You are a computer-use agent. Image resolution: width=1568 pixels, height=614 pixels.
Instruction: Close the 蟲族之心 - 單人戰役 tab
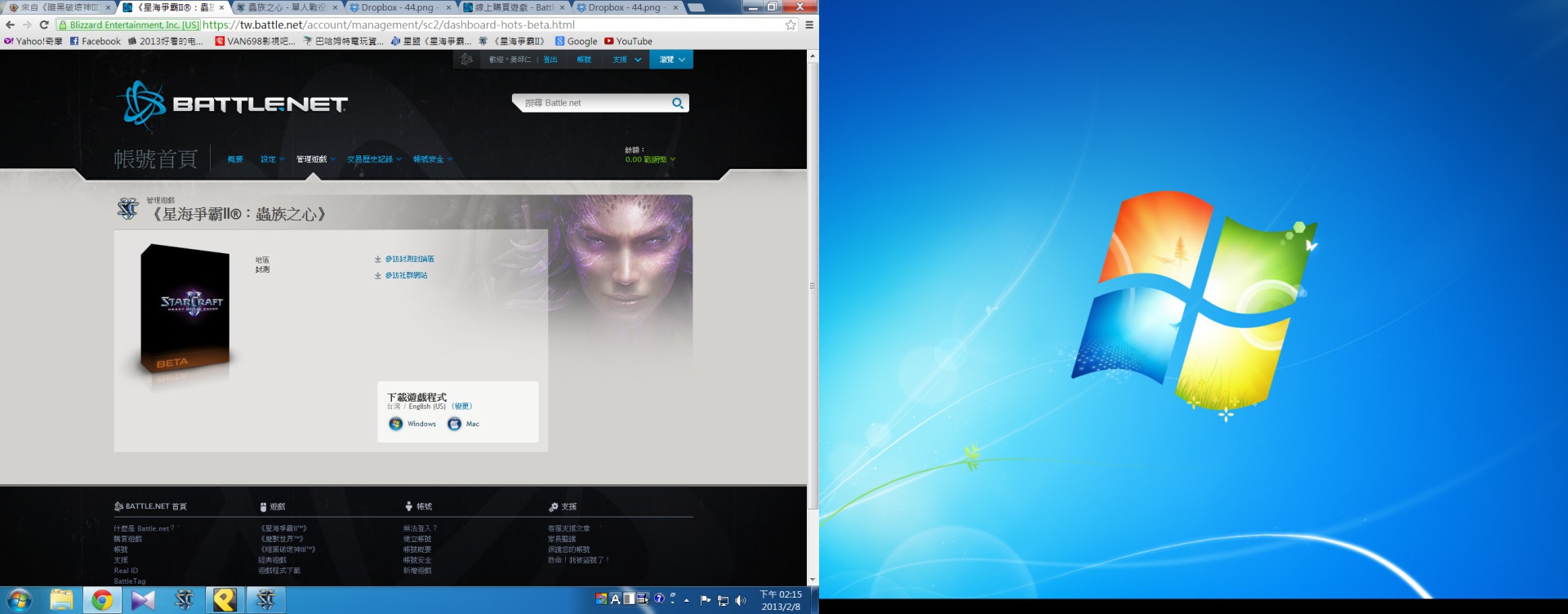[335, 7]
